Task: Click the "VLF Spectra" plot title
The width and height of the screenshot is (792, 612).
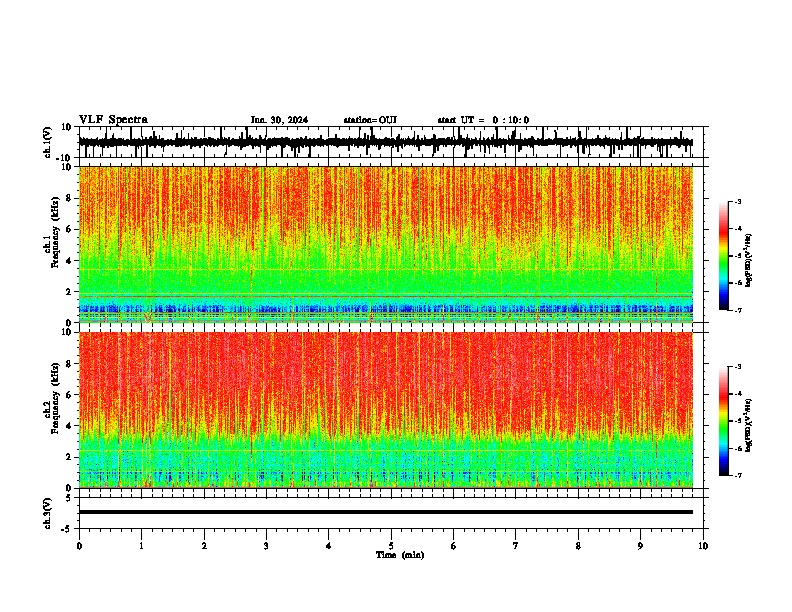Action: tap(113, 120)
